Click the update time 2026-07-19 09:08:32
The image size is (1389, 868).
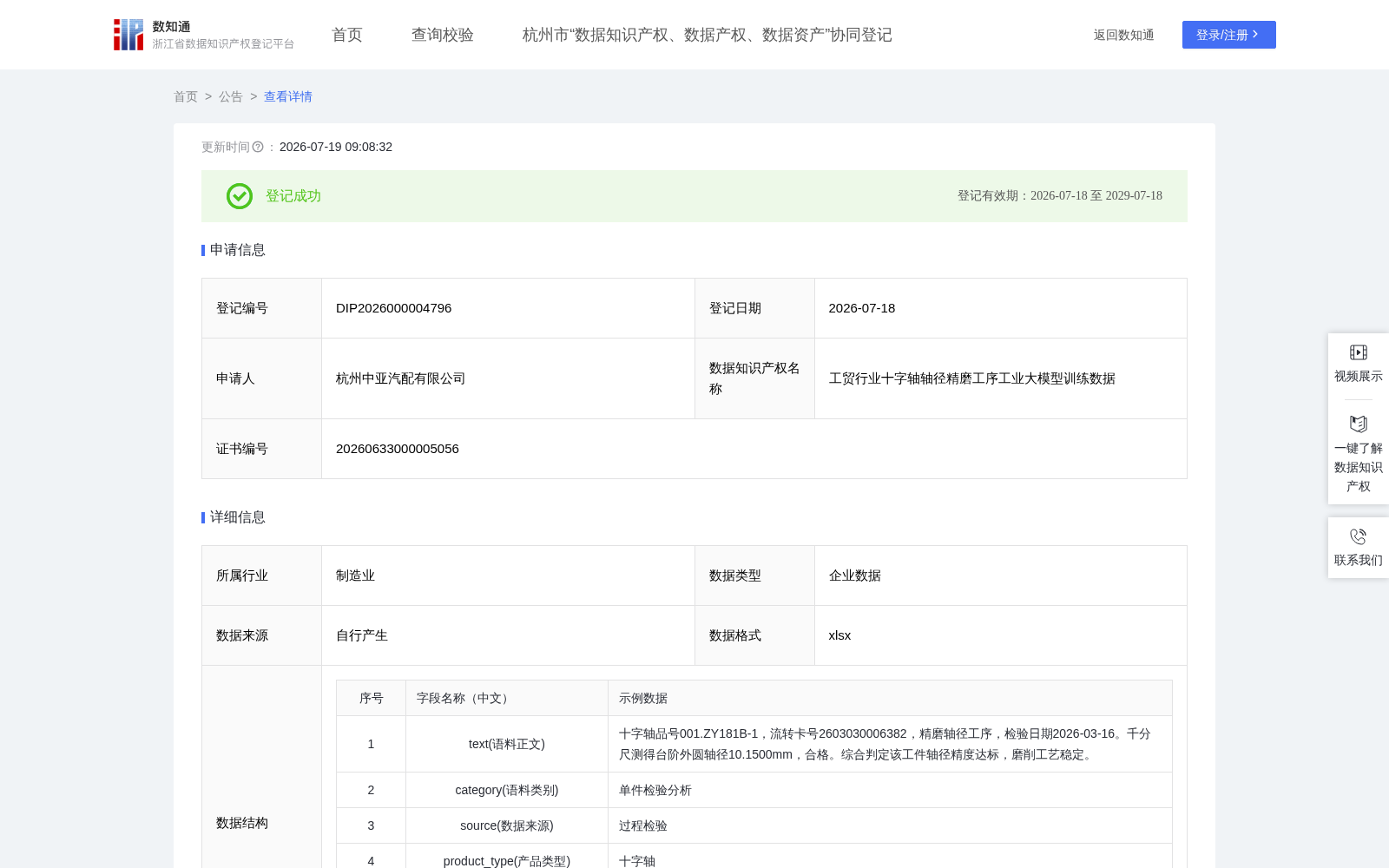336,148
